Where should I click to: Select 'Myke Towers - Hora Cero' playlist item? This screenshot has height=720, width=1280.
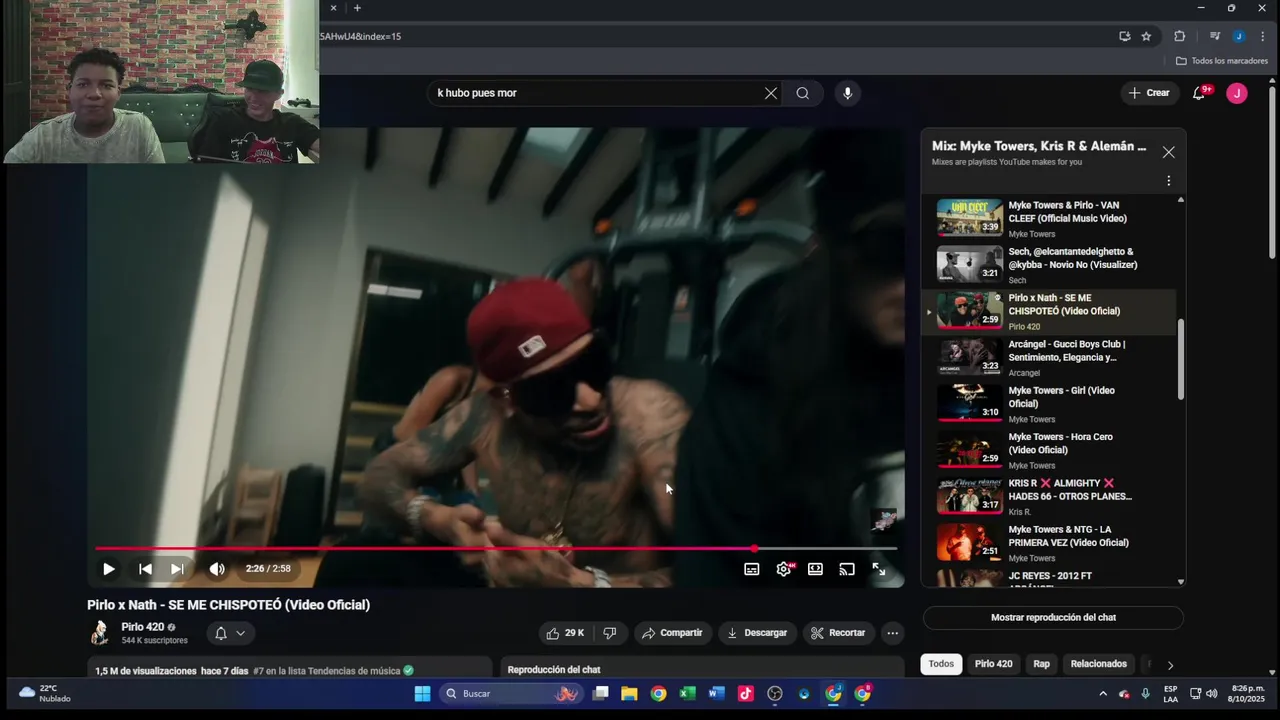click(x=1047, y=450)
